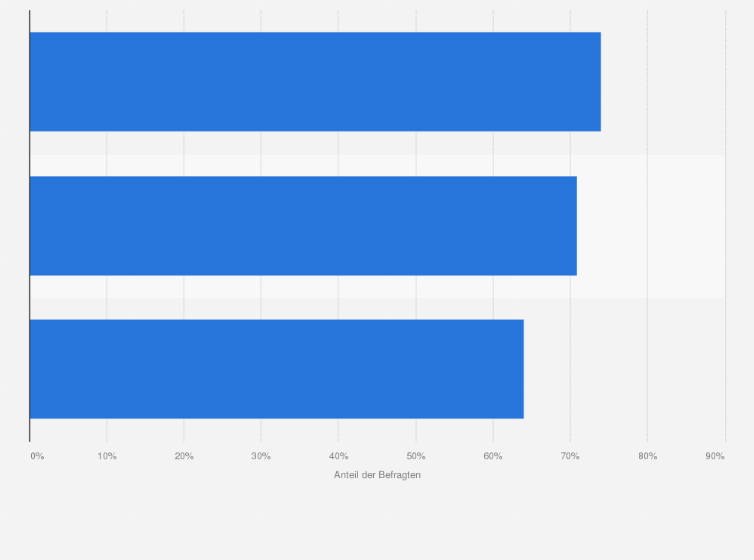Screen dimensions: 754x560
Task: Click the 90% axis label
Action: [x=715, y=456]
